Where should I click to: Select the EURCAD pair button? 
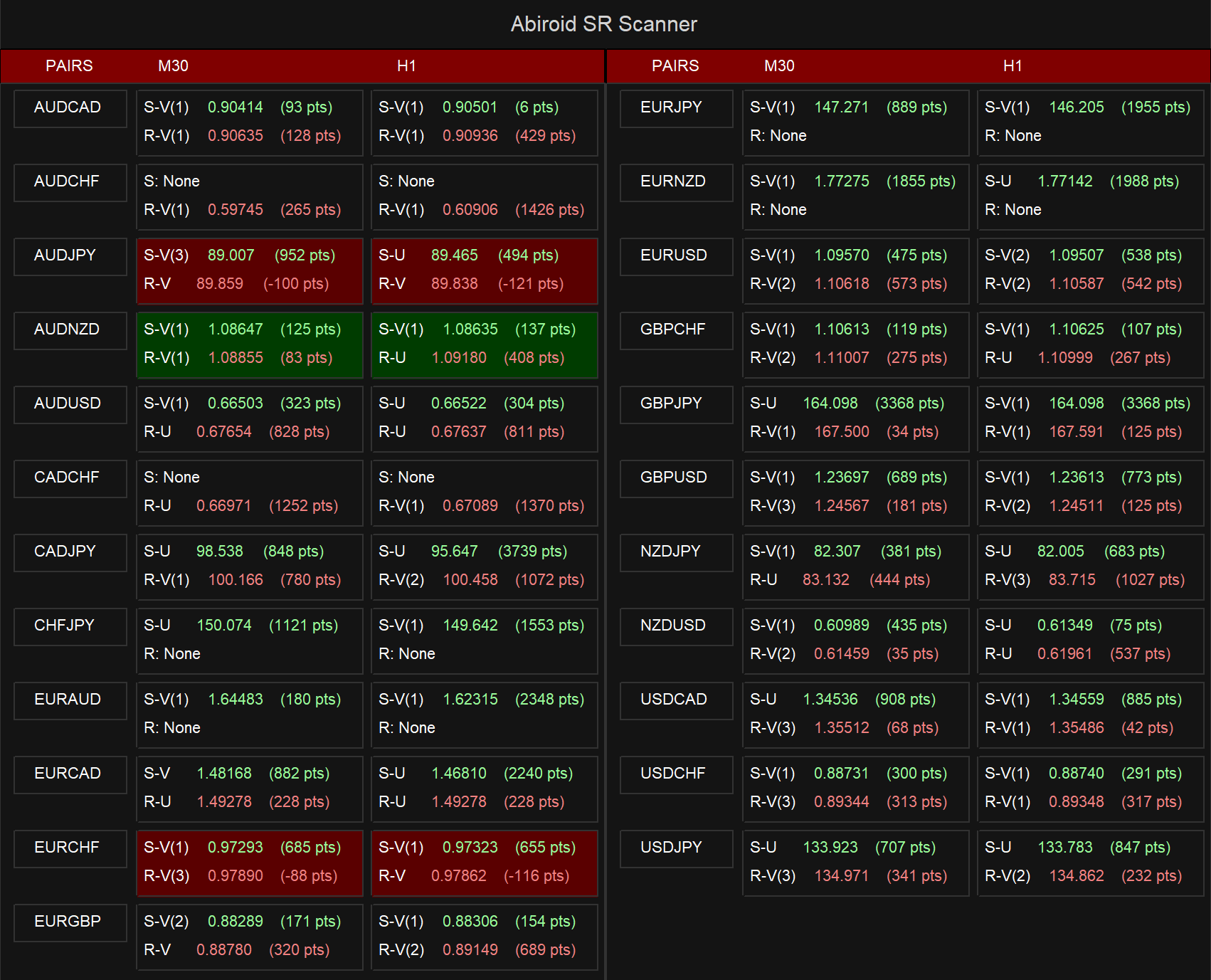[x=70, y=774]
